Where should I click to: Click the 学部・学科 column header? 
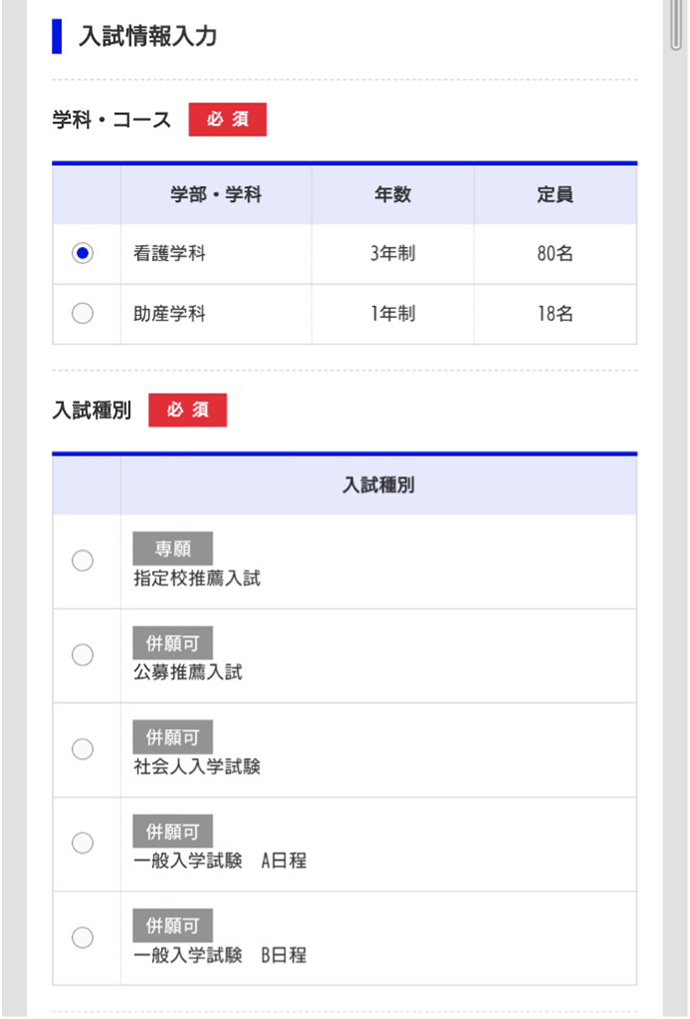[216, 194]
